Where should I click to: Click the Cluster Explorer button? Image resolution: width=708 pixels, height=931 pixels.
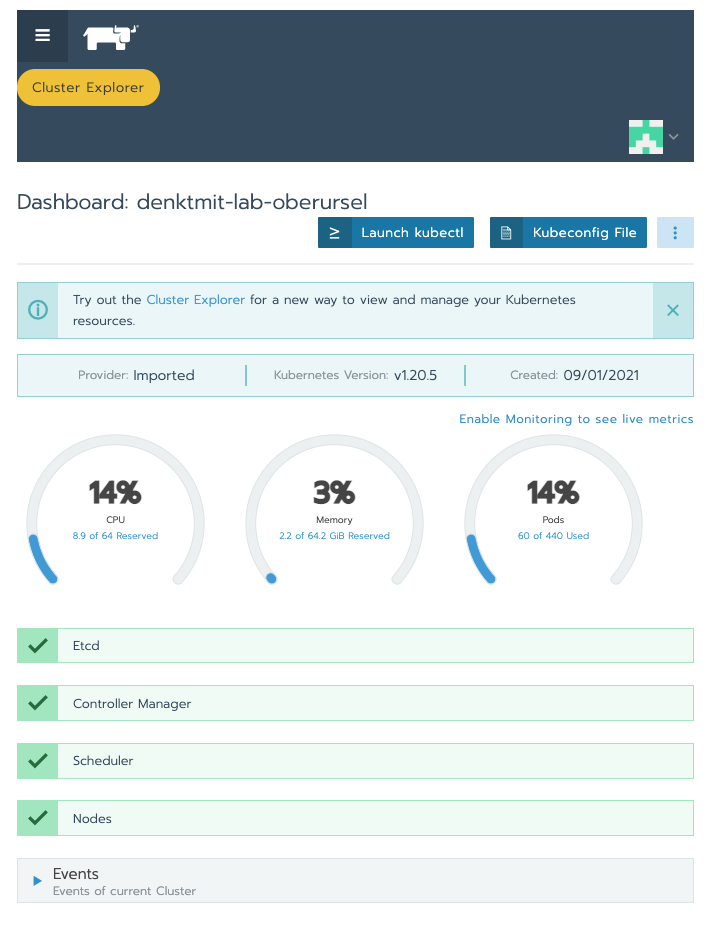(88, 88)
